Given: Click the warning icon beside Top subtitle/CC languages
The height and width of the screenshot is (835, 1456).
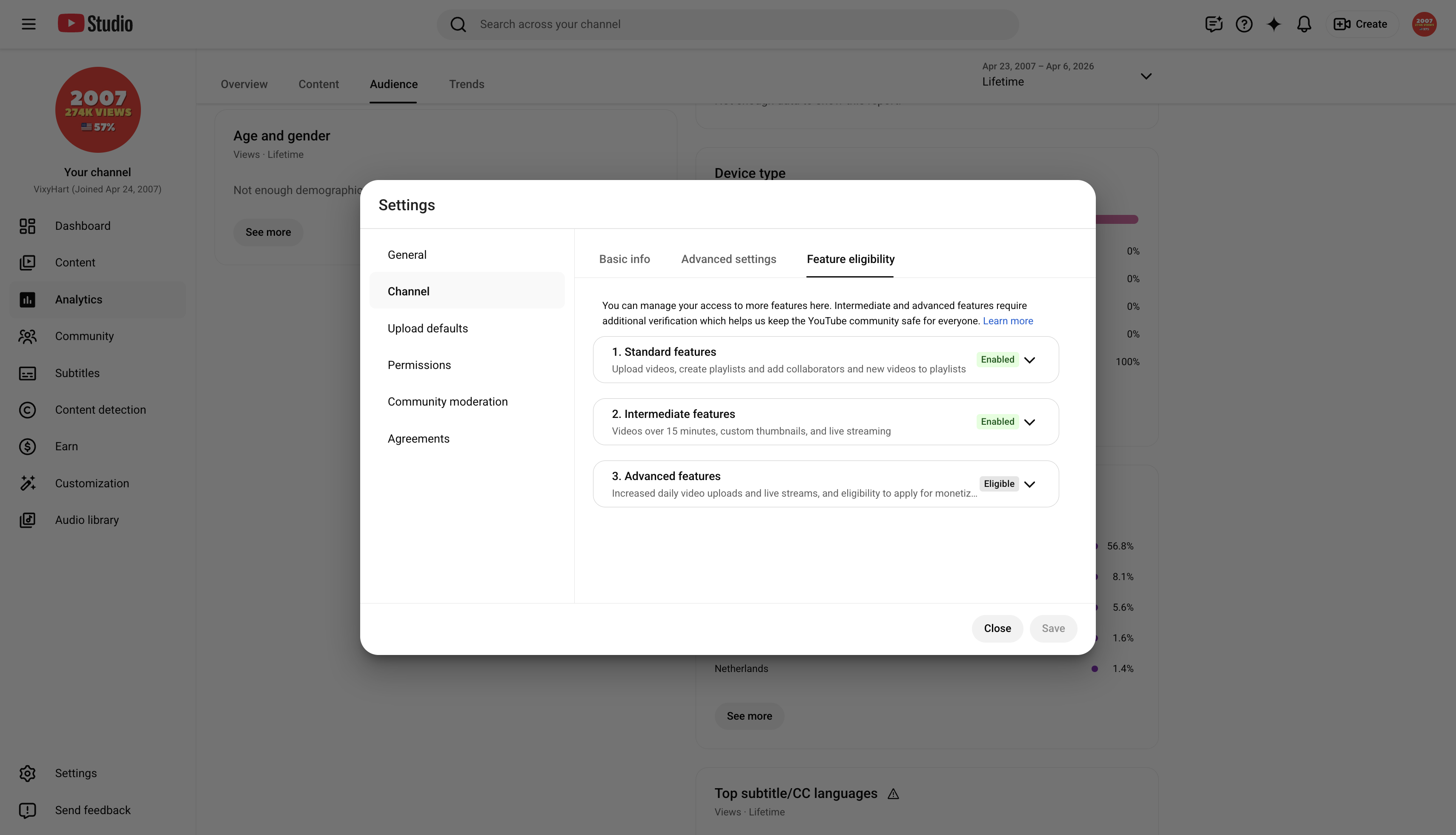Looking at the screenshot, I should click(893, 794).
